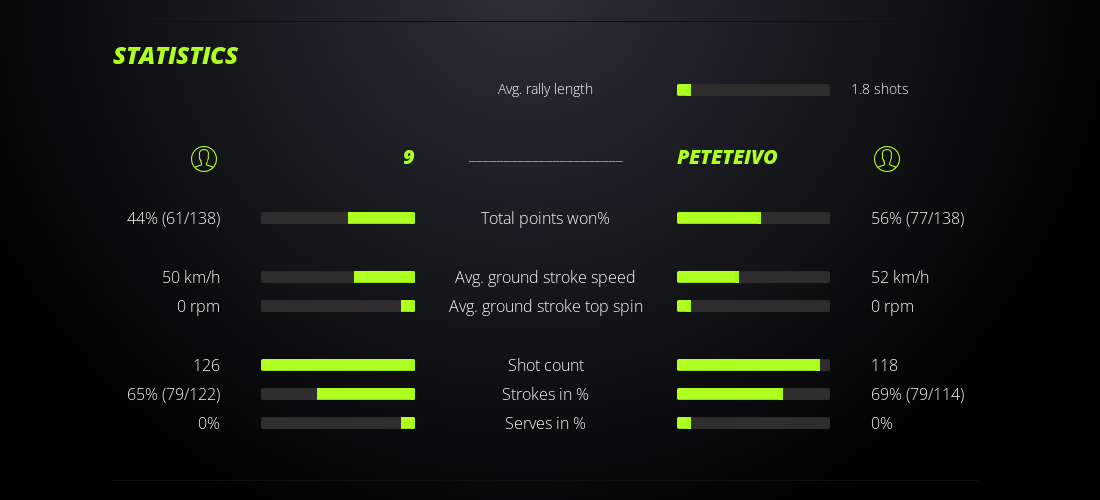
Task: Click the STATISTICS heading
Action: 176,56
